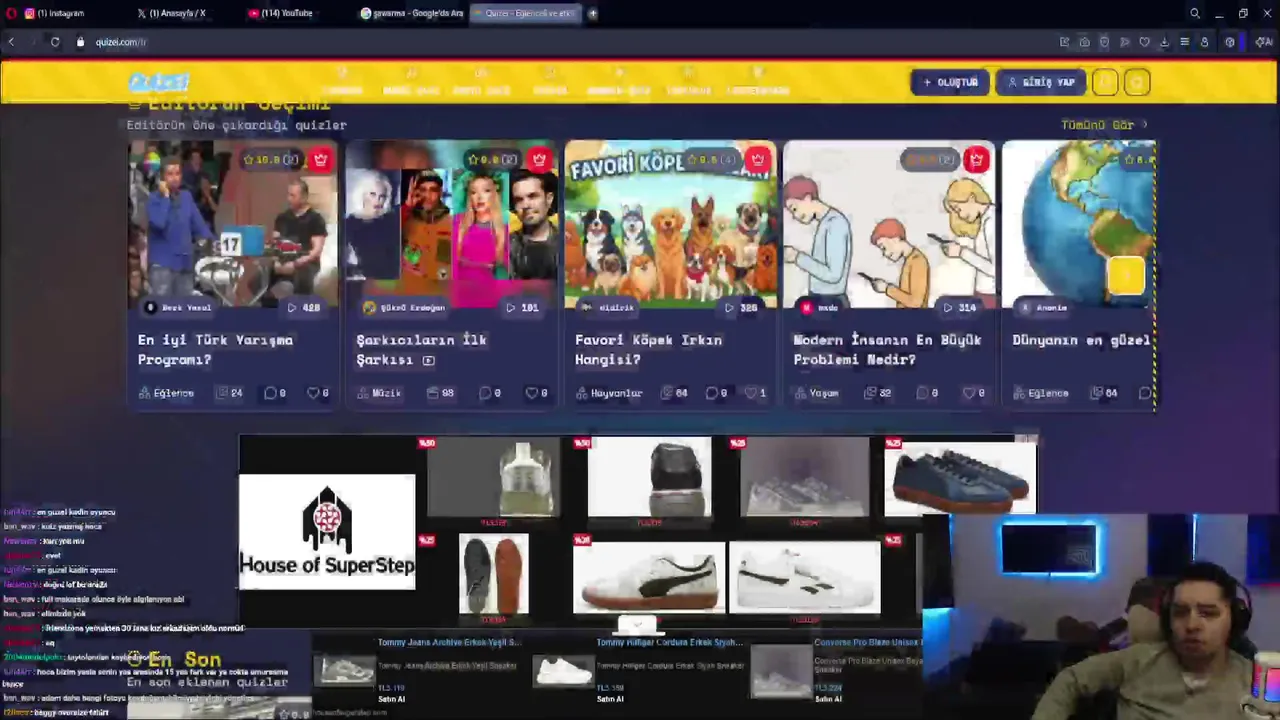The image size is (1280, 720).
Task: Click play count 428 on first quiz card
Action: pyautogui.click(x=303, y=307)
